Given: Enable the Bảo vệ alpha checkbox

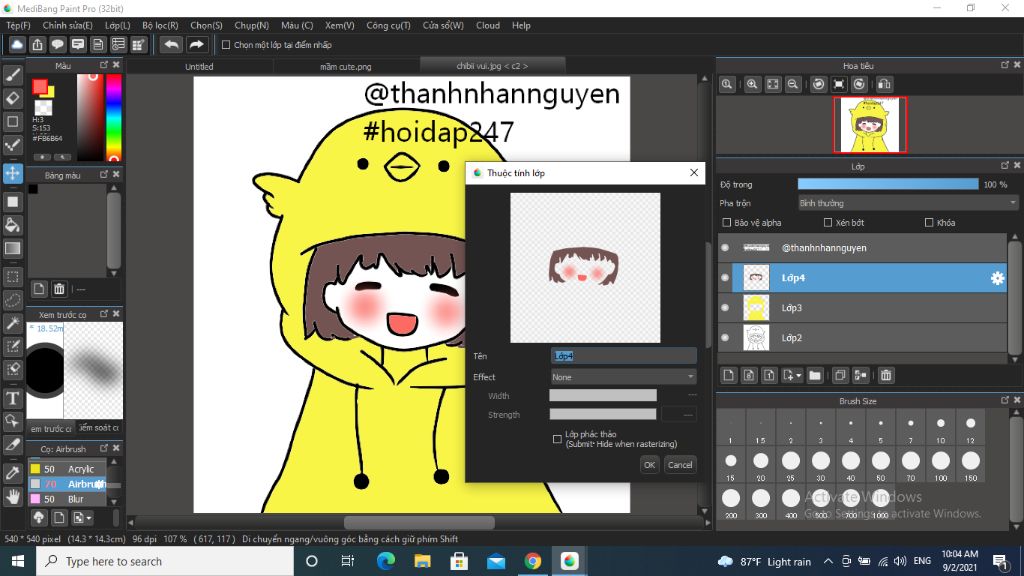Looking at the screenshot, I should [726, 223].
